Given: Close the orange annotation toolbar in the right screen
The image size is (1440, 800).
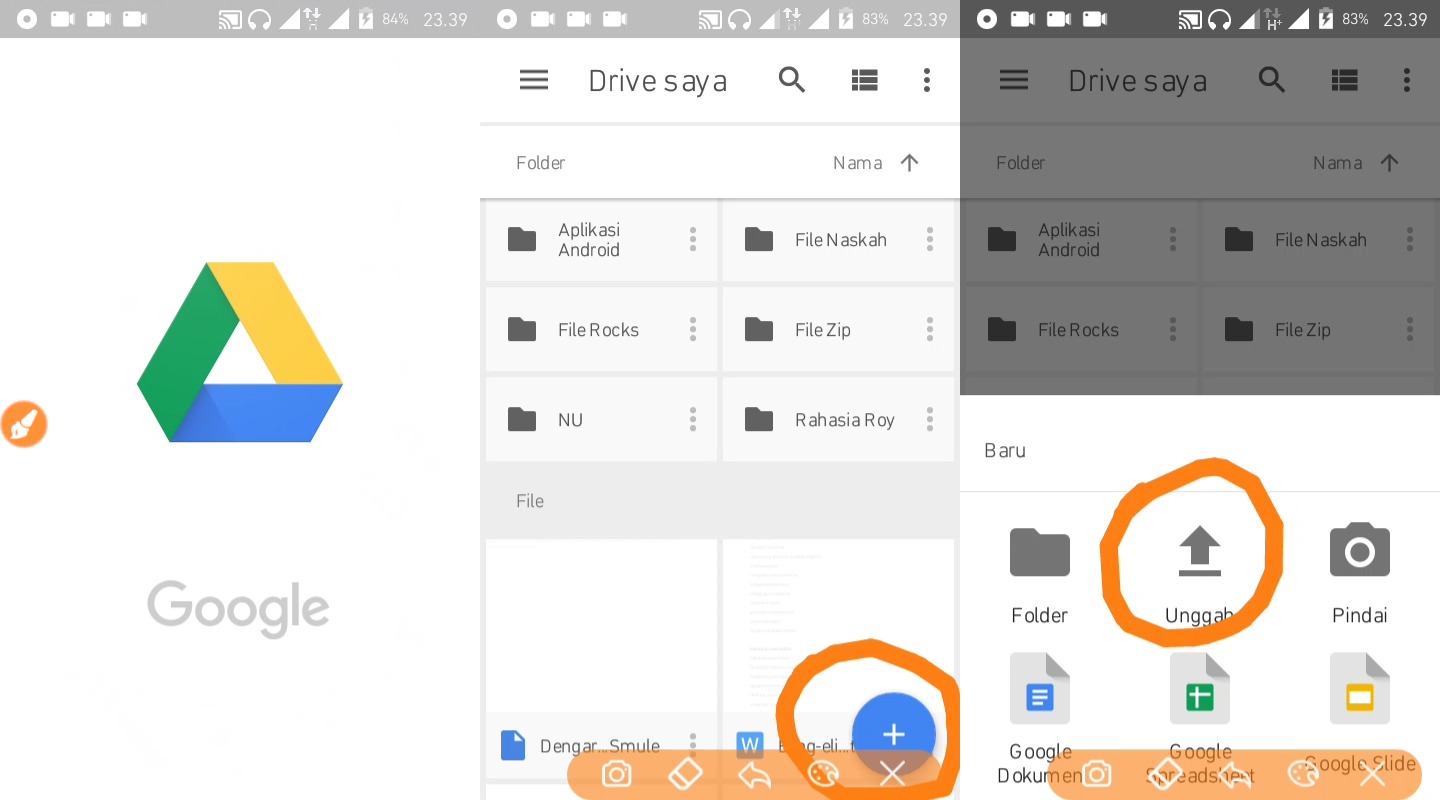Looking at the screenshot, I should coord(1372,774).
